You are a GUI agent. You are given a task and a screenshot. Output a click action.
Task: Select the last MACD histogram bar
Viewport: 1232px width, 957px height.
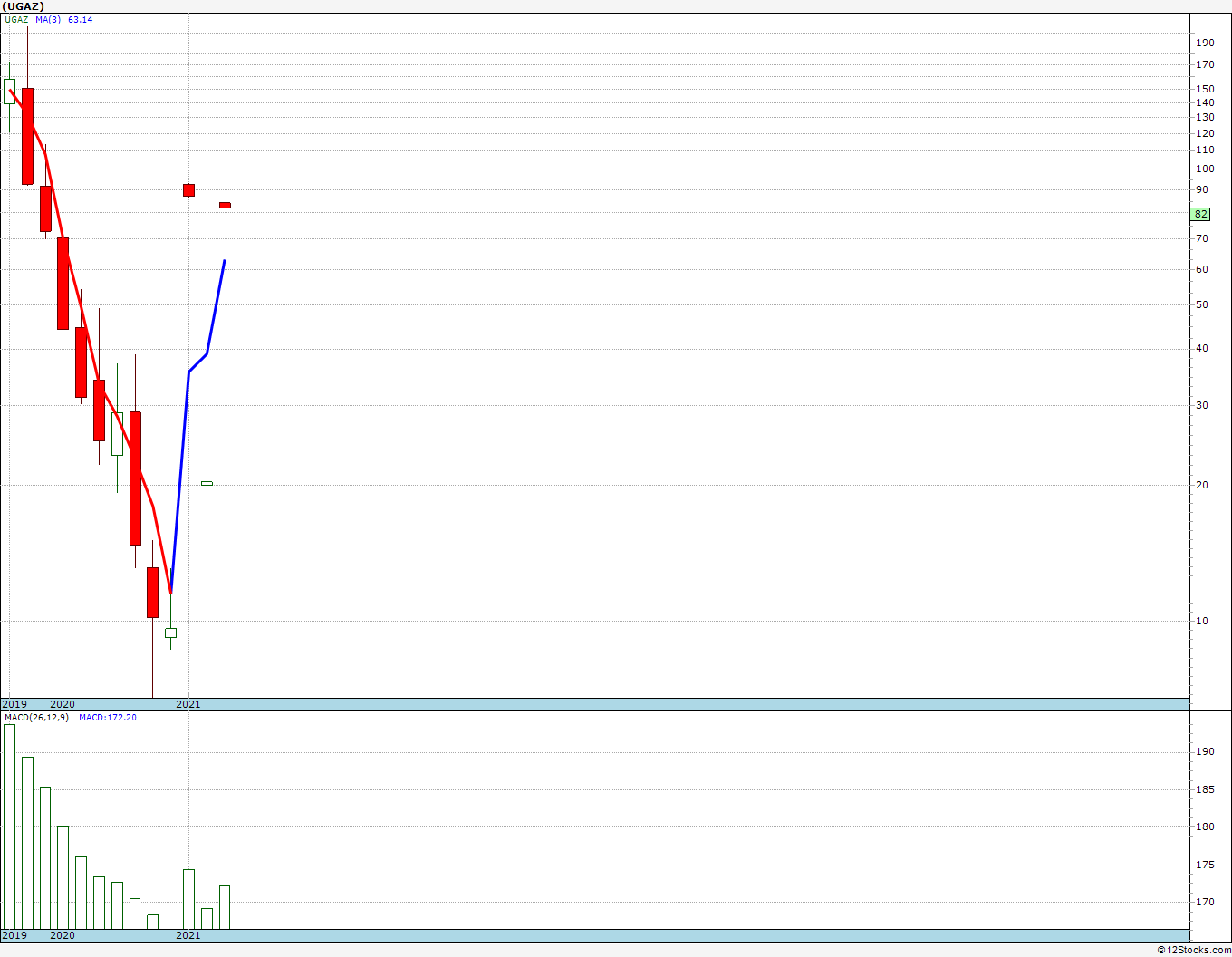coord(225,907)
